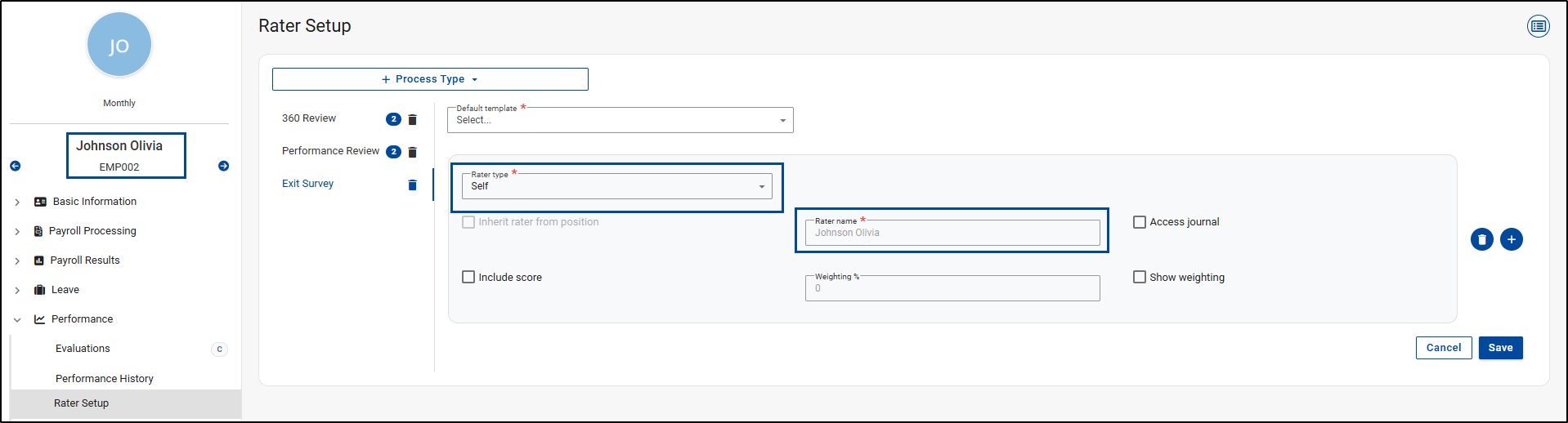Open the list view icon top right
Image resolution: width=1568 pixels, height=423 pixels.
1538,26
